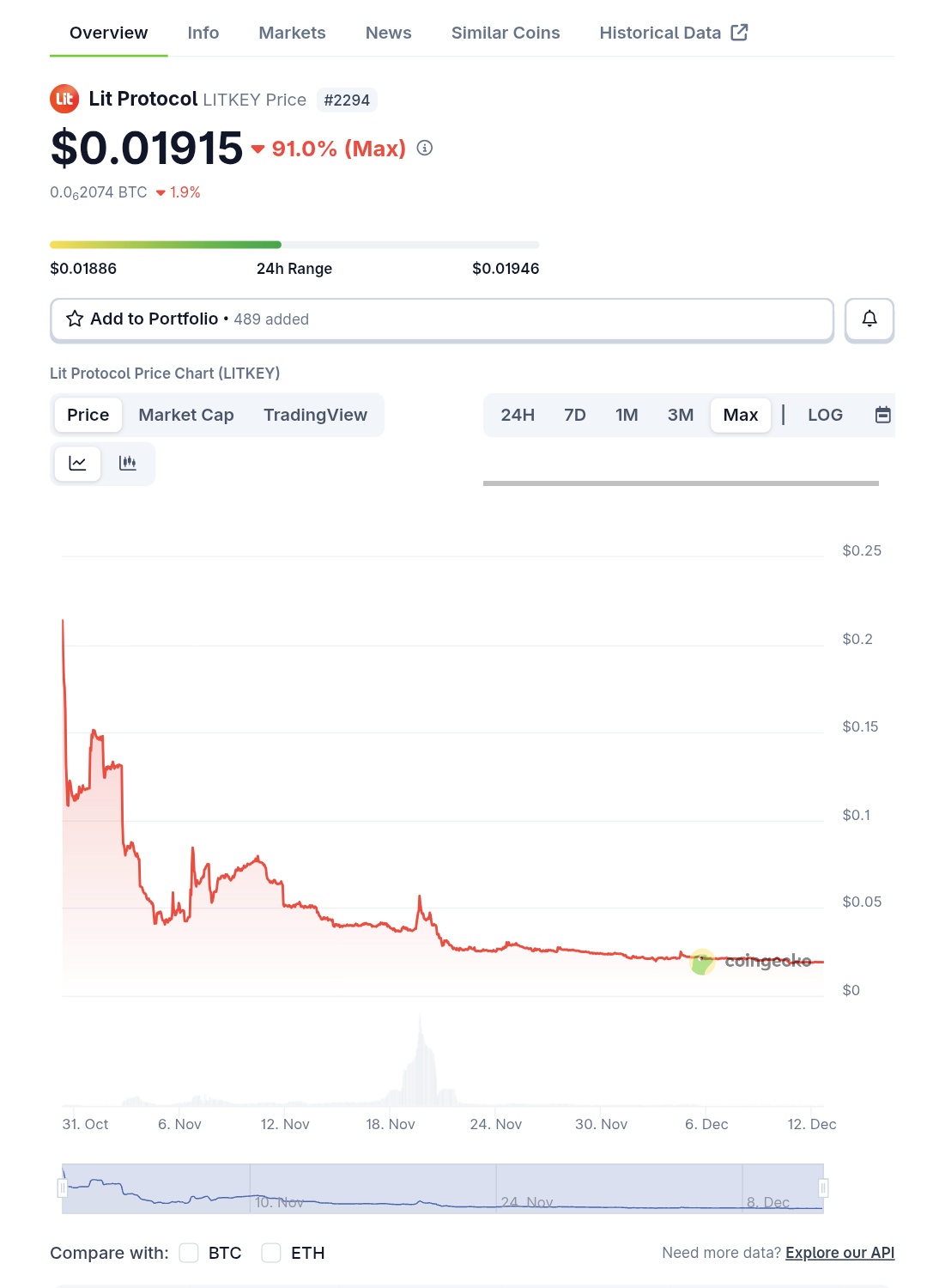Click the external link icon on Historical Data
Viewport: 927px width, 1288px height.
[x=739, y=33]
